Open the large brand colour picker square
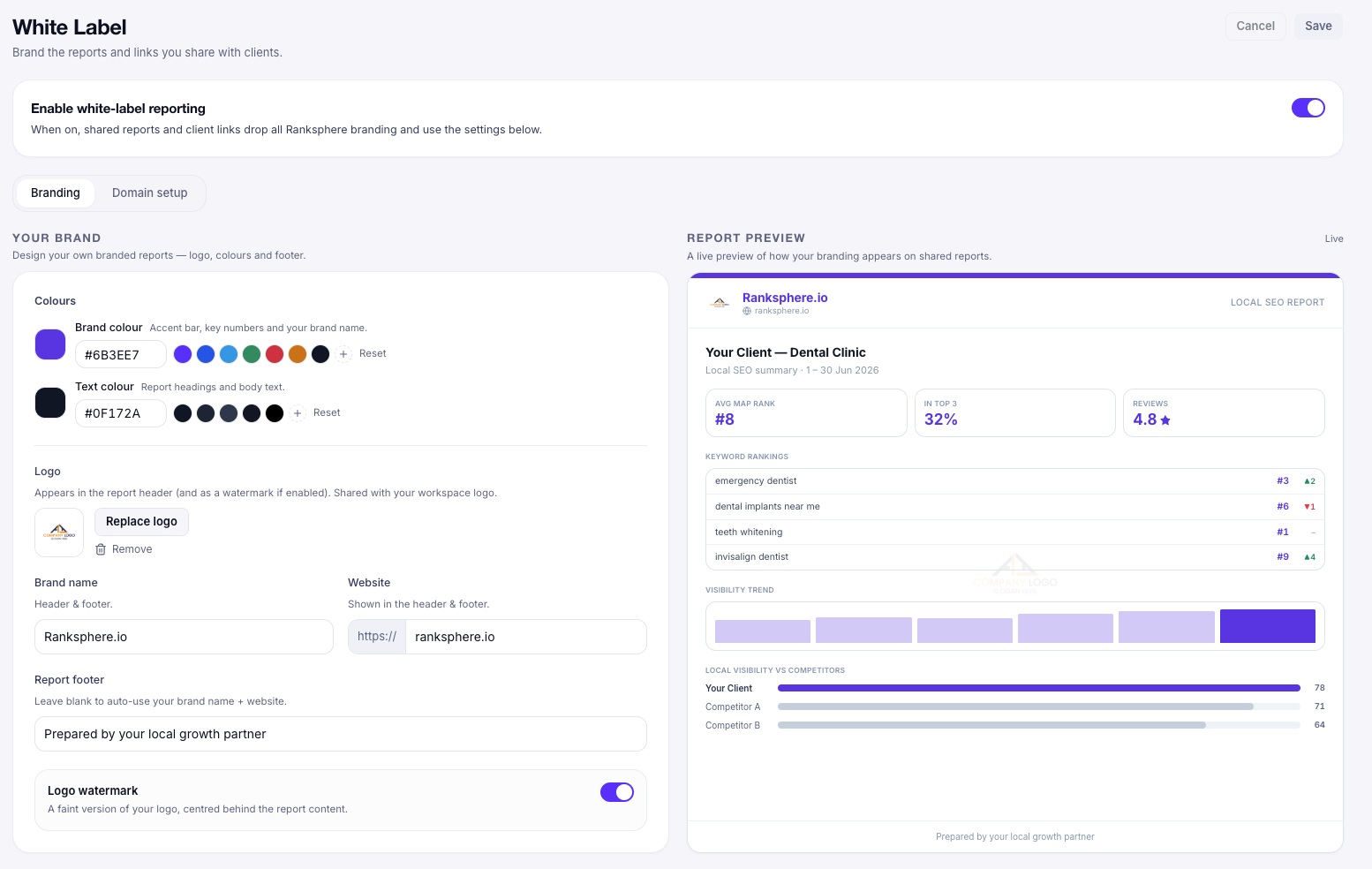 [x=50, y=344]
